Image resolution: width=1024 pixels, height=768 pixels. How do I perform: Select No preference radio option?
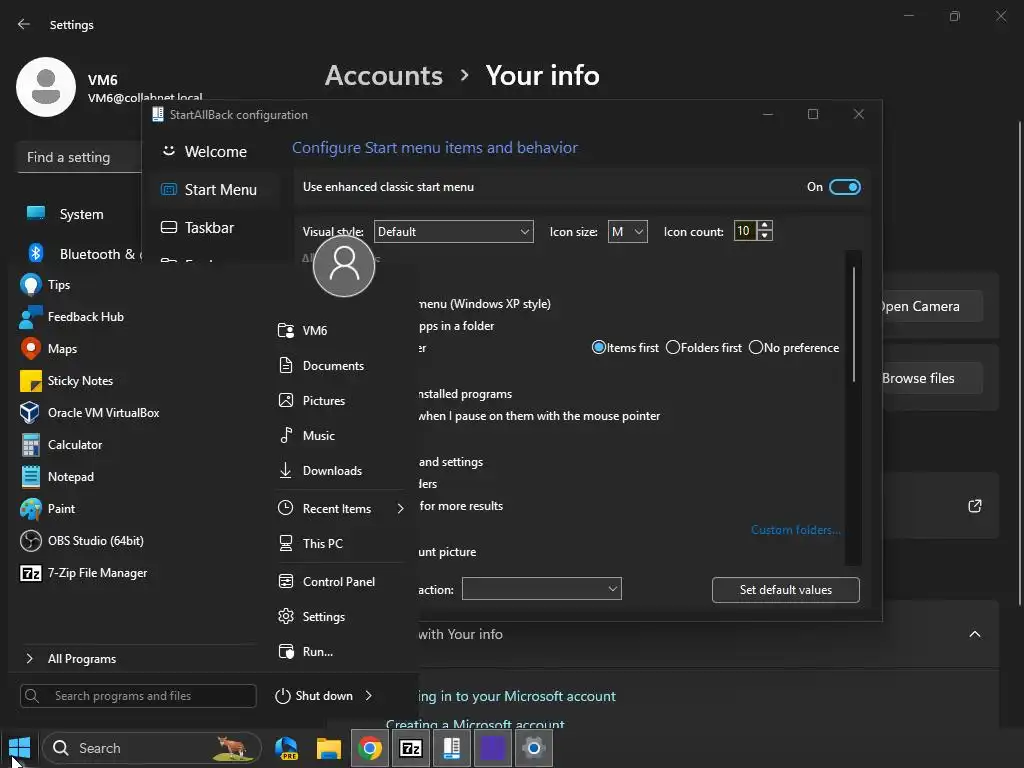tap(794, 347)
